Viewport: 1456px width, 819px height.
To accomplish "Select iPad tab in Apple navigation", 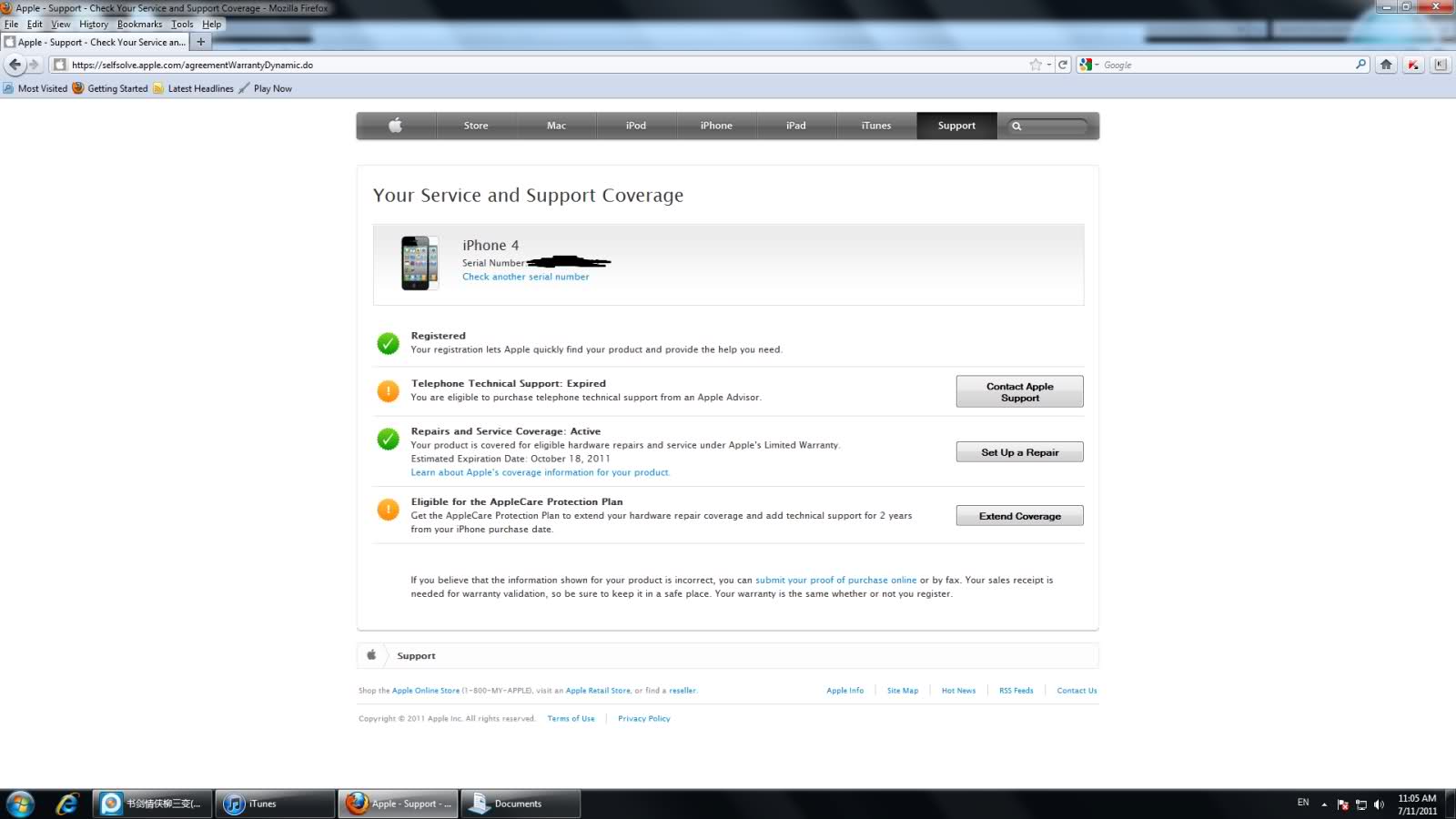I will (x=796, y=126).
